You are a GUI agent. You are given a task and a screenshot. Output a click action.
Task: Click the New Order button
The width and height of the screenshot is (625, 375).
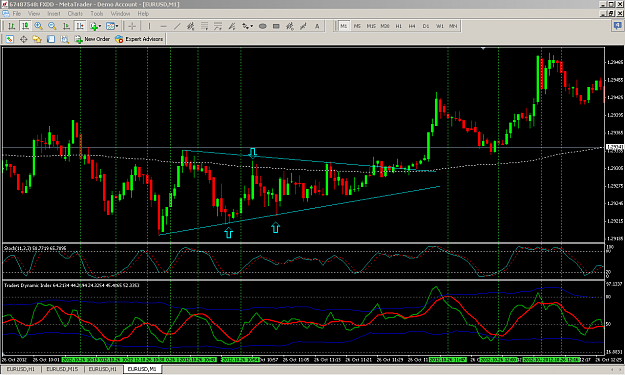92,39
